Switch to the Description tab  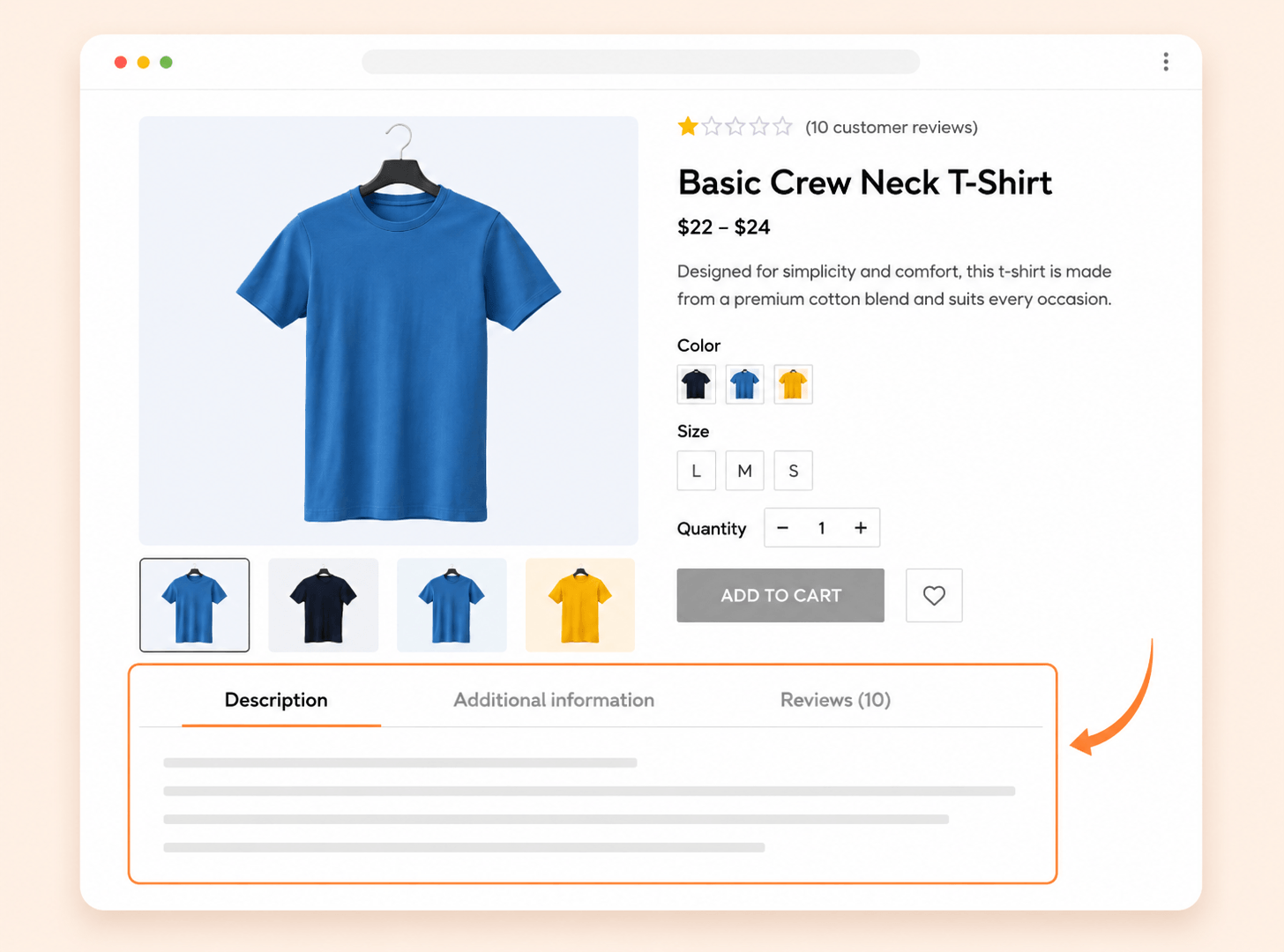click(276, 700)
